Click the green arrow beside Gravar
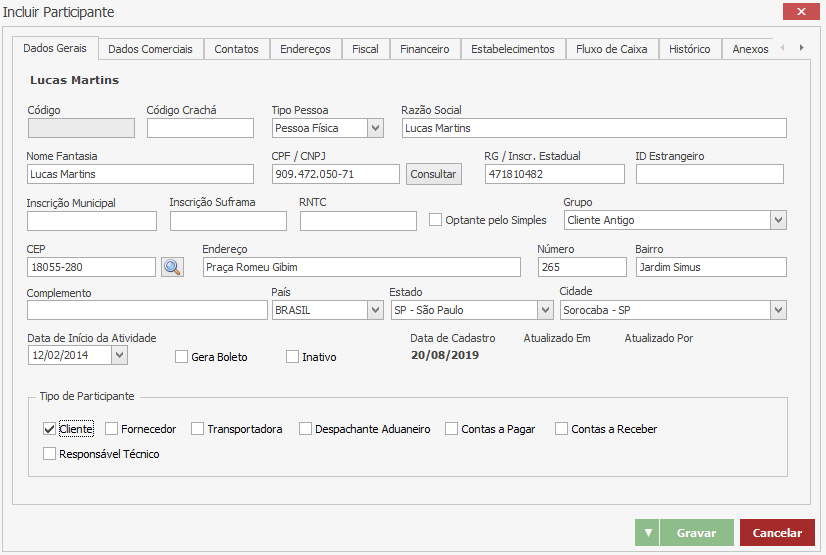 (647, 533)
